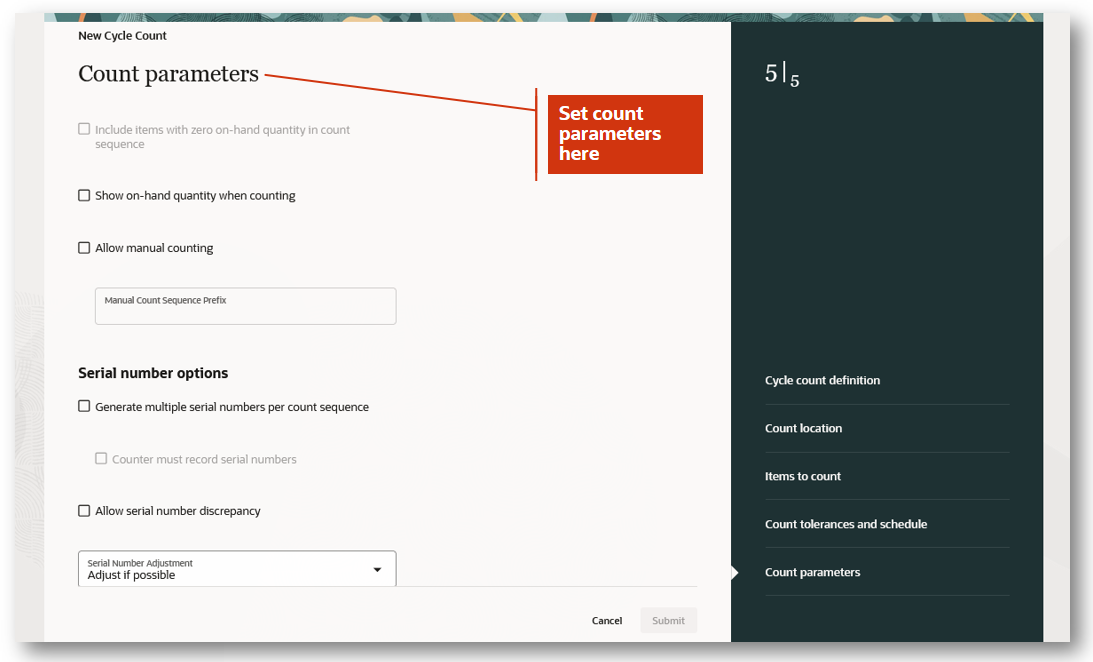The width and height of the screenshot is (1093, 662).
Task: Click the Count parameters heading
Action: [x=168, y=74]
